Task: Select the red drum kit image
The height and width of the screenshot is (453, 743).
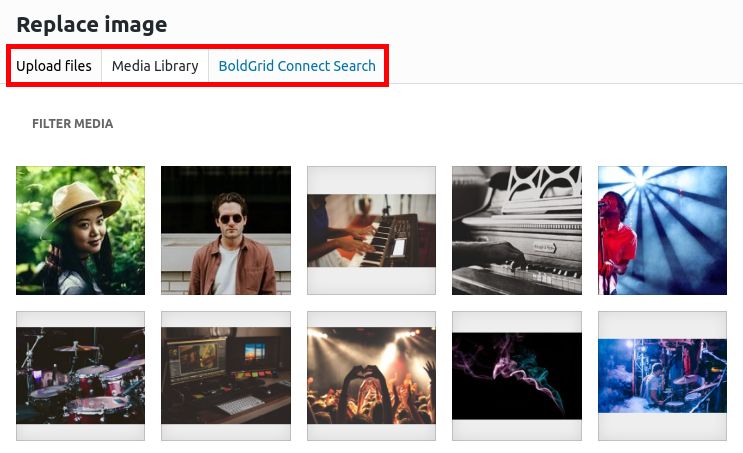Action: pos(80,376)
